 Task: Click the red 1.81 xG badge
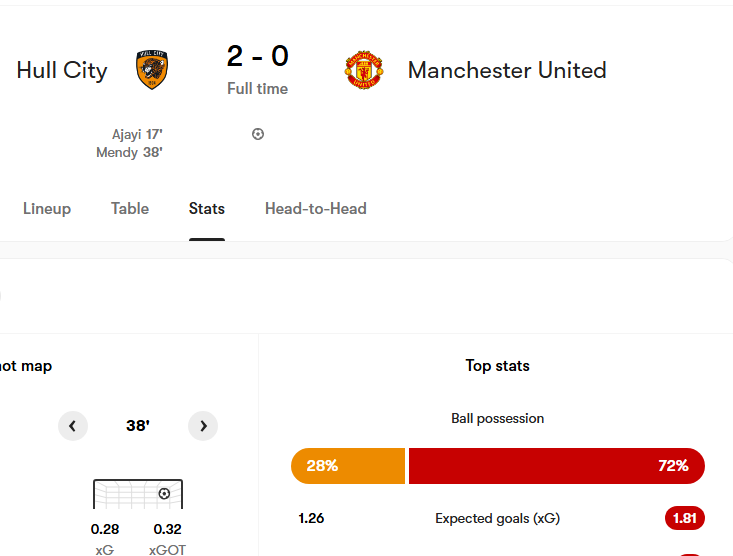coord(685,518)
